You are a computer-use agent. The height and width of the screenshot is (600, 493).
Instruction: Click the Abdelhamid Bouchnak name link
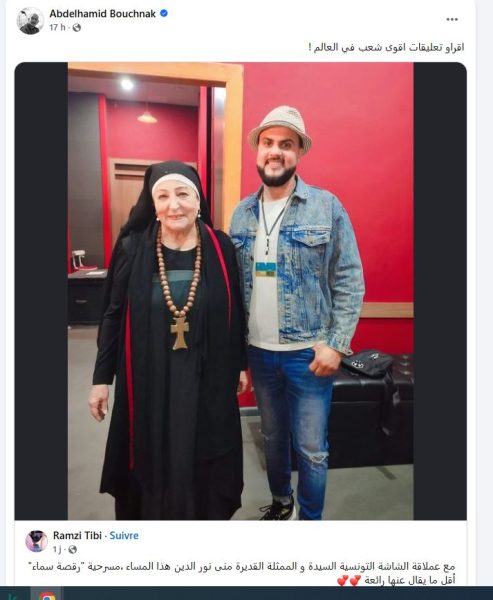(103, 14)
